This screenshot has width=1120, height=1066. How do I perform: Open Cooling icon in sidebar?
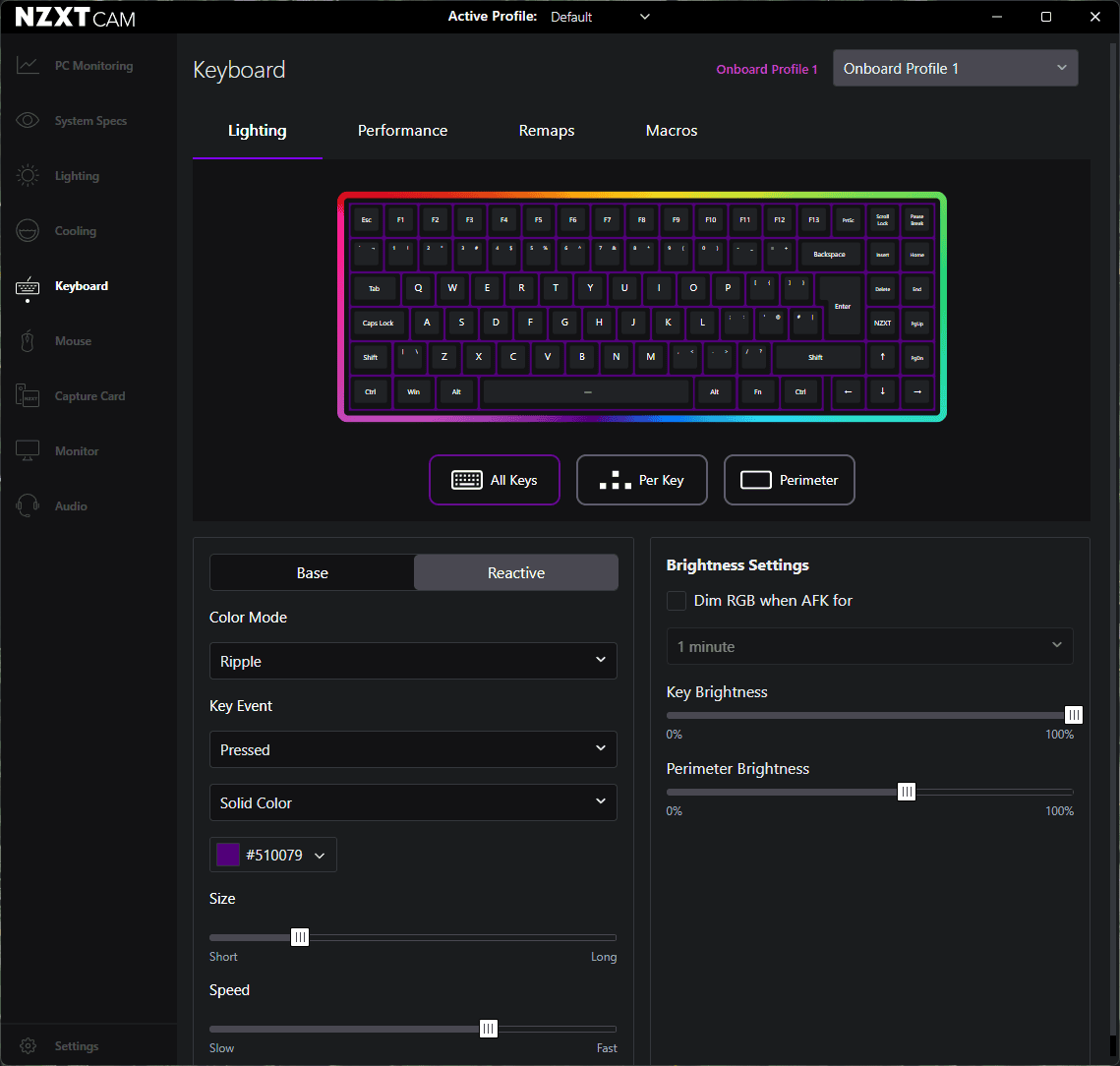click(28, 231)
